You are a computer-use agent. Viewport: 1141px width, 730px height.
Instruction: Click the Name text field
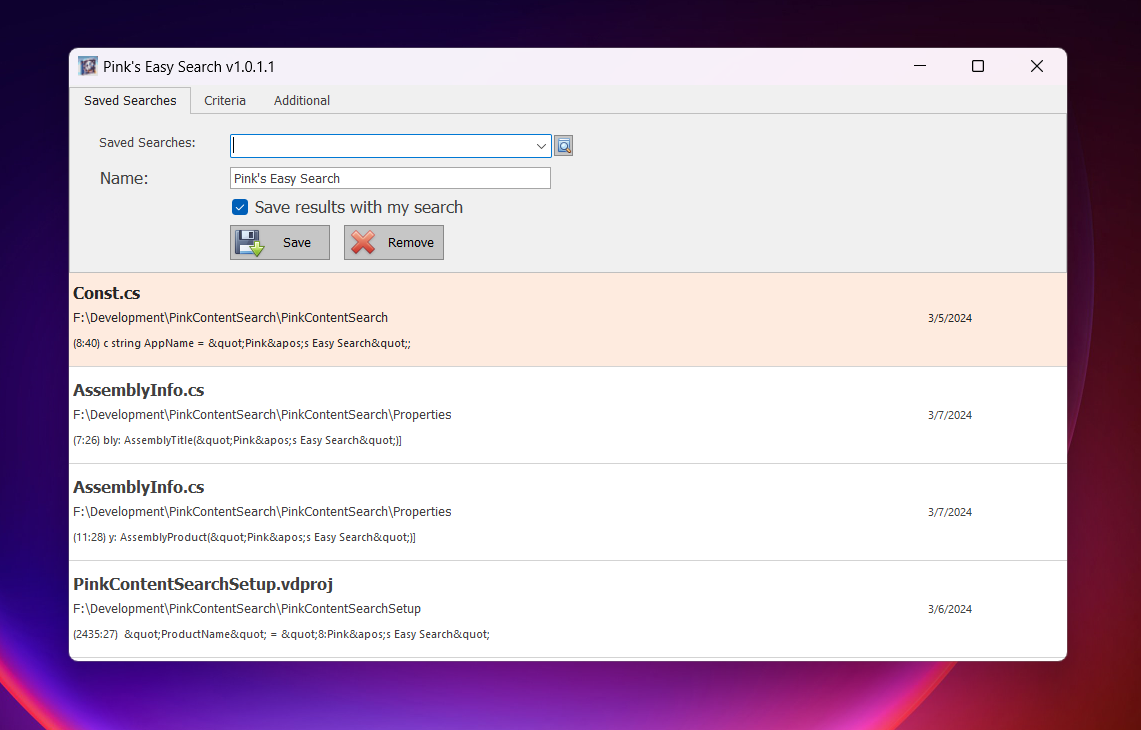(390, 178)
